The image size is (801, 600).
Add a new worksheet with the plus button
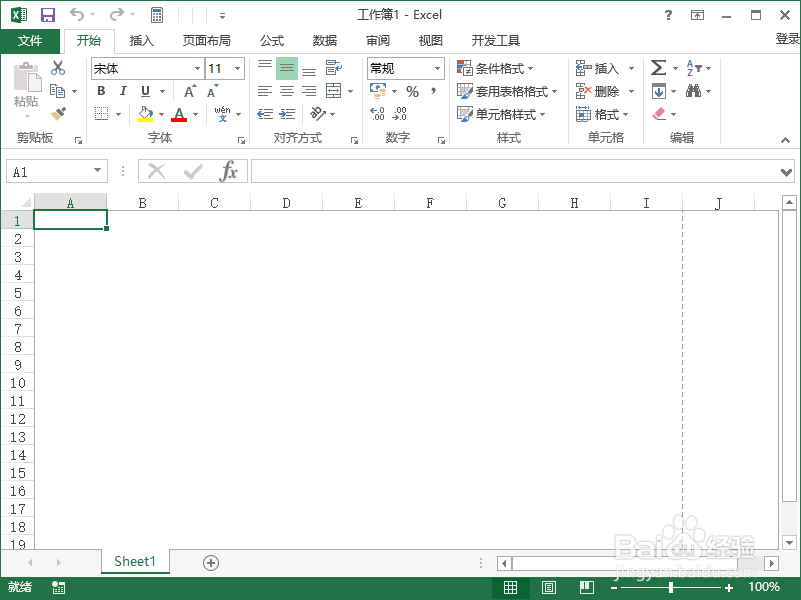pos(210,563)
